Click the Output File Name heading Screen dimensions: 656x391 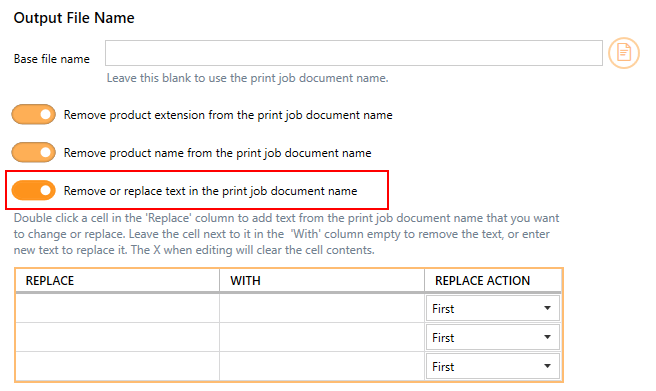74,18
